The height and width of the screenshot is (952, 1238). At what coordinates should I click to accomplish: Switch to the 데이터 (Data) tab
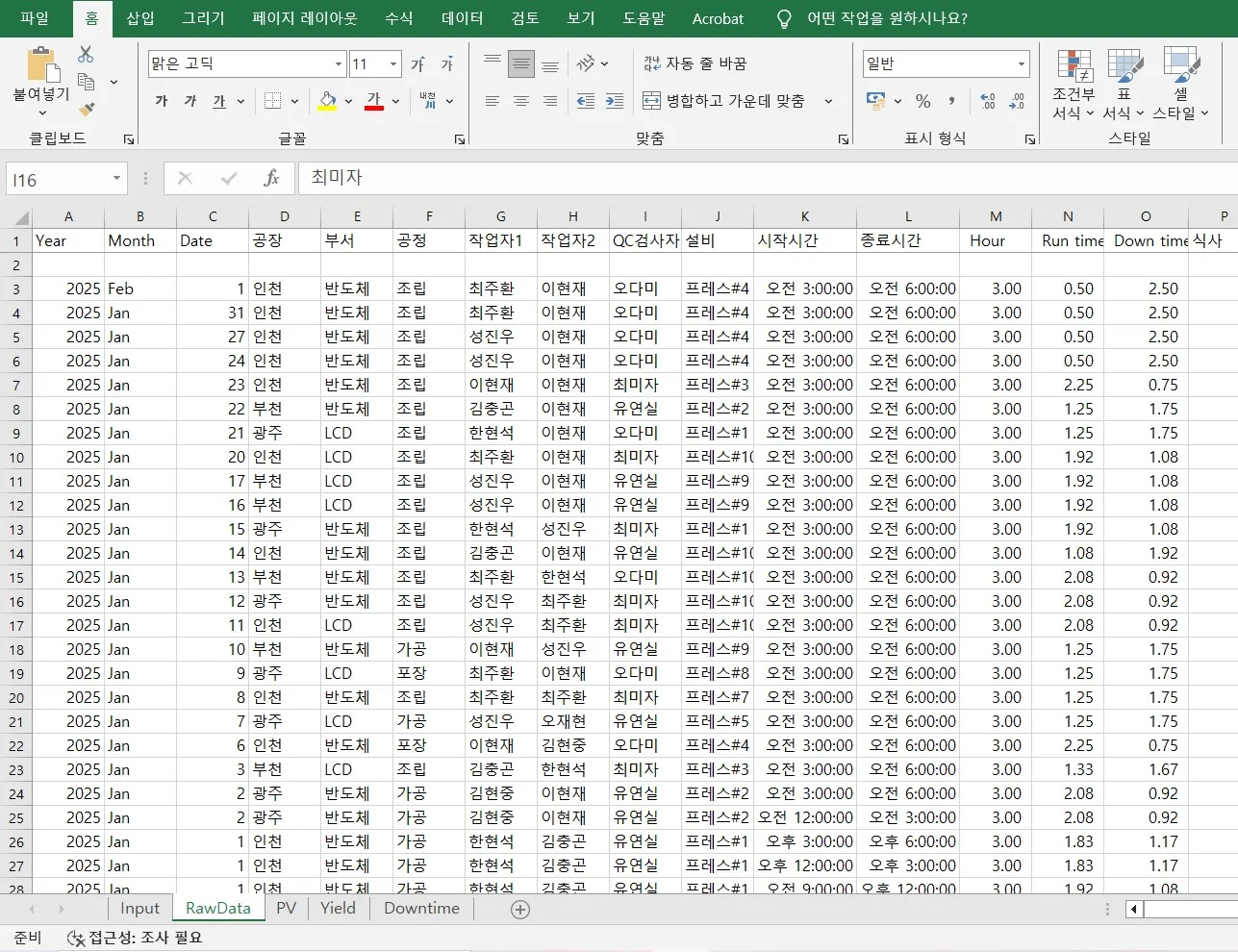[462, 18]
